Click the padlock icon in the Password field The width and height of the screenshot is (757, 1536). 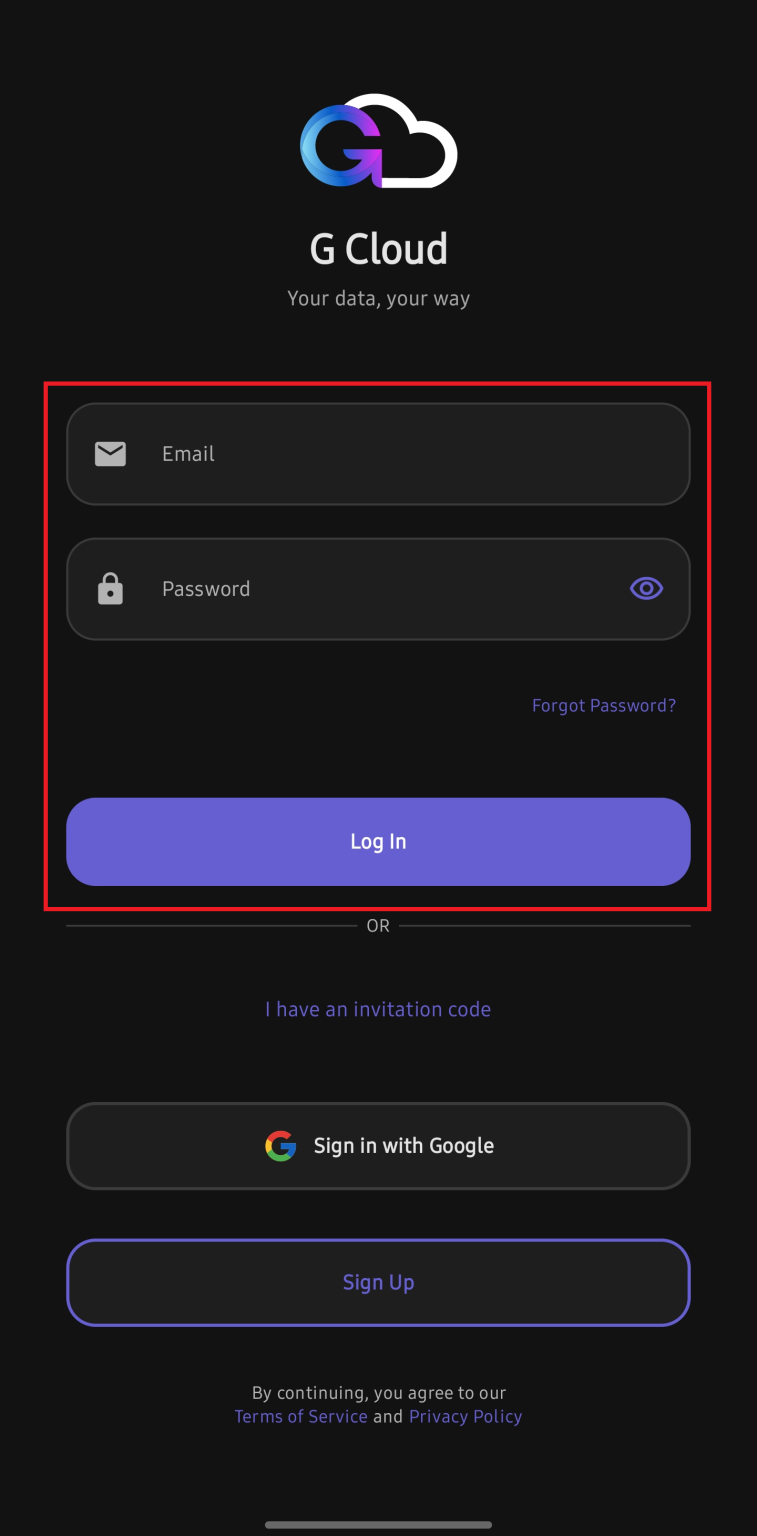pyautogui.click(x=110, y=588)
